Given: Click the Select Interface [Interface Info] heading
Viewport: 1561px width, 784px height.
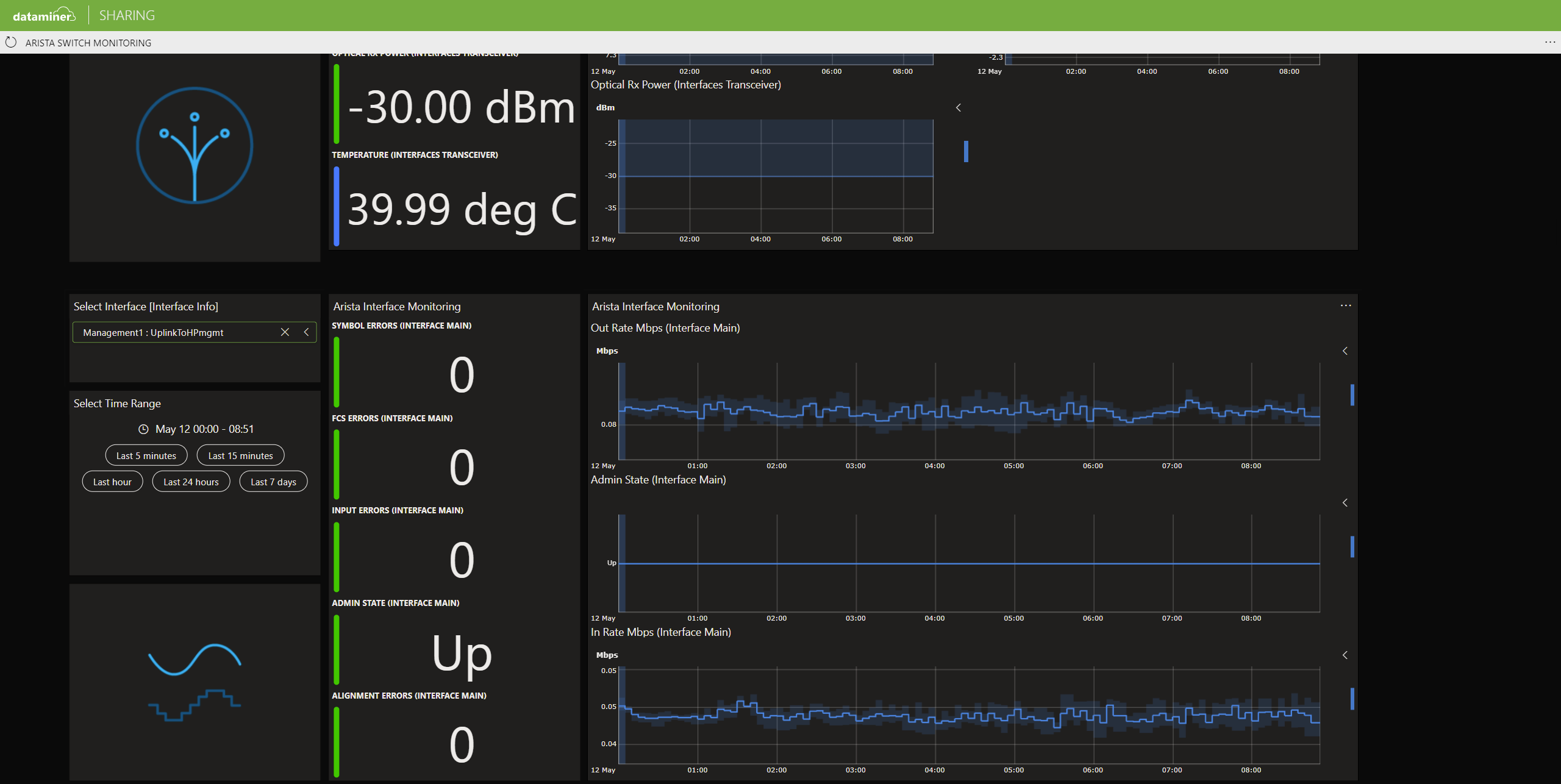Looking at the screenshot, I should [146, 307].
